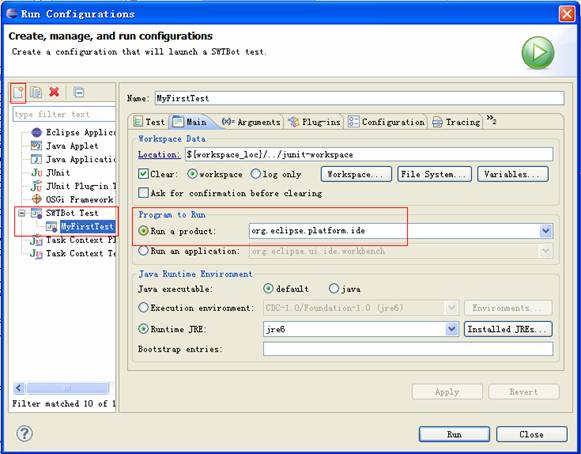Show more tabs via chevron overflow

[x=491, y=119]
